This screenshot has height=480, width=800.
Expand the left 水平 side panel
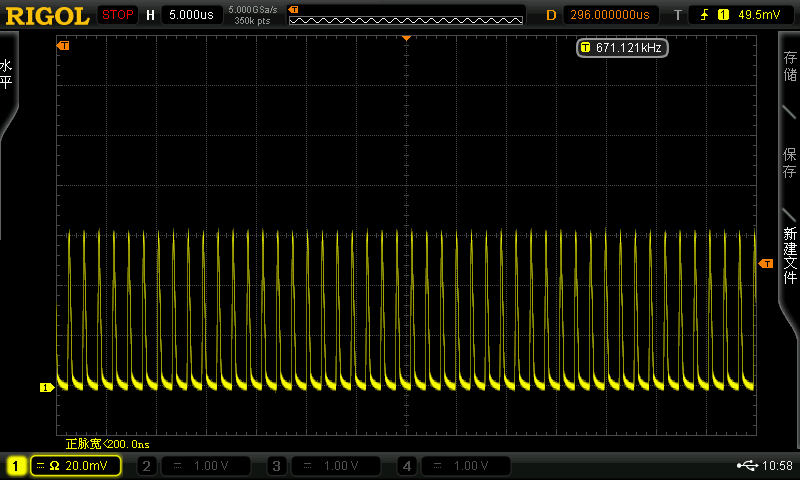click(x=7, y=75)
